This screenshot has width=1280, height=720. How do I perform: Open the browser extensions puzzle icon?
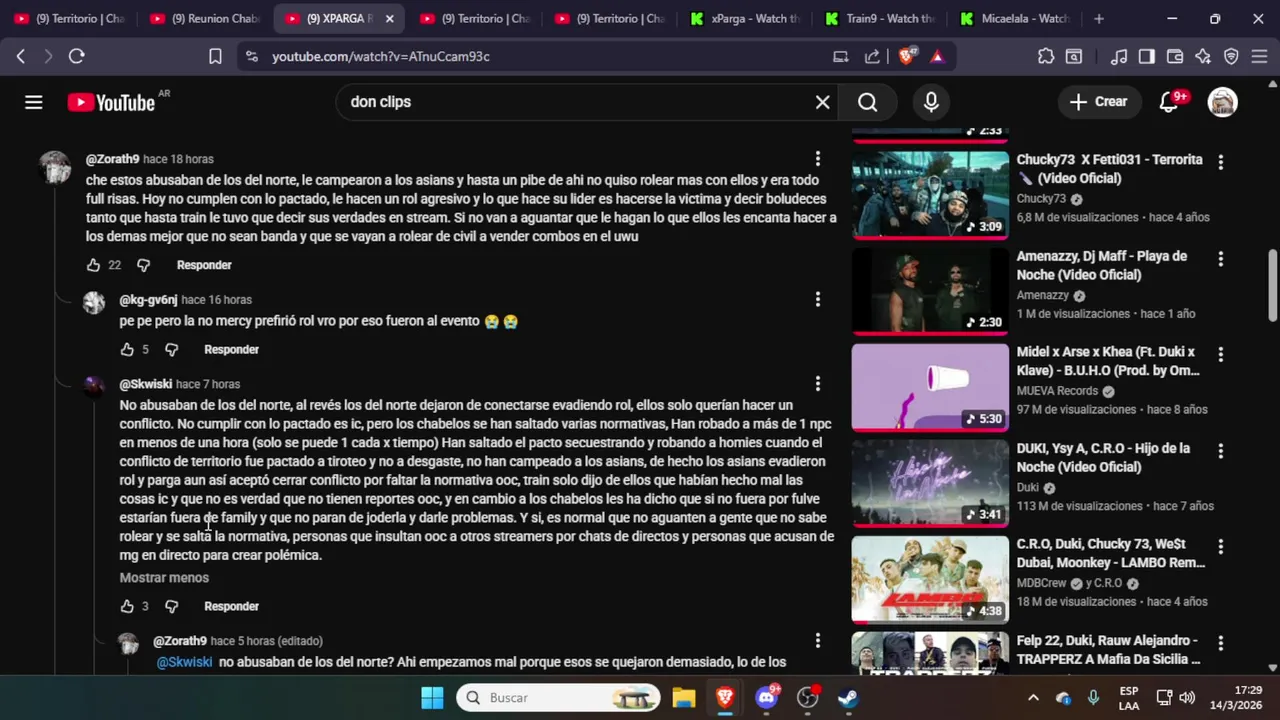coord(1046,57)
